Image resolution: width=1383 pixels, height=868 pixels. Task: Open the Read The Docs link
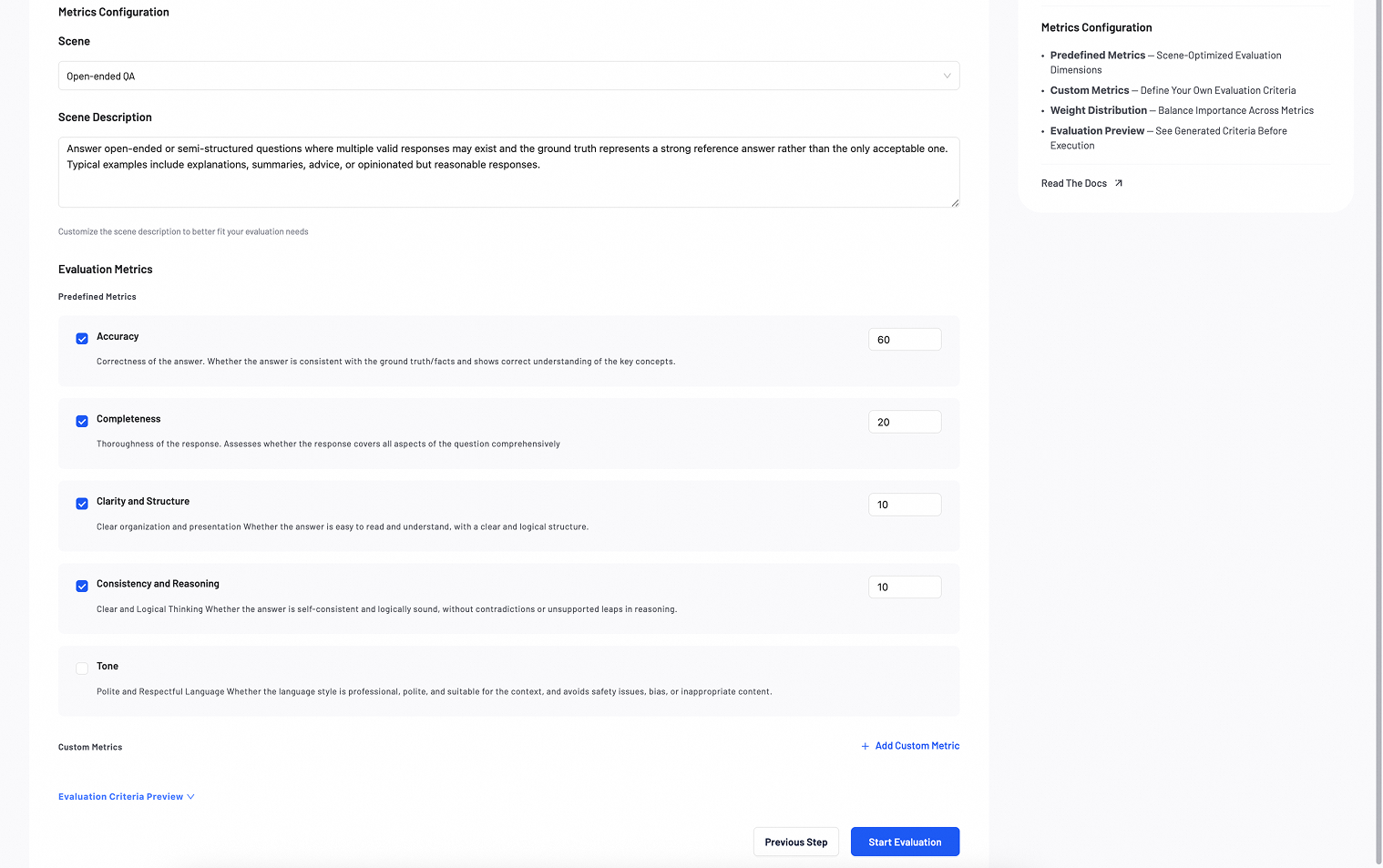tap(1081, 183)
